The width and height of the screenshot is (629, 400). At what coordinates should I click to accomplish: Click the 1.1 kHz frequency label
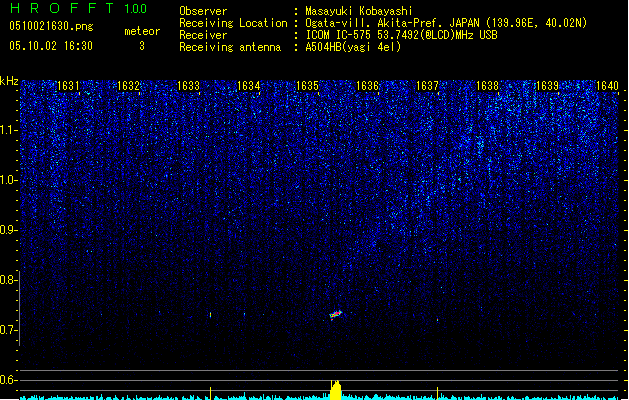click(x=9, y=130)
